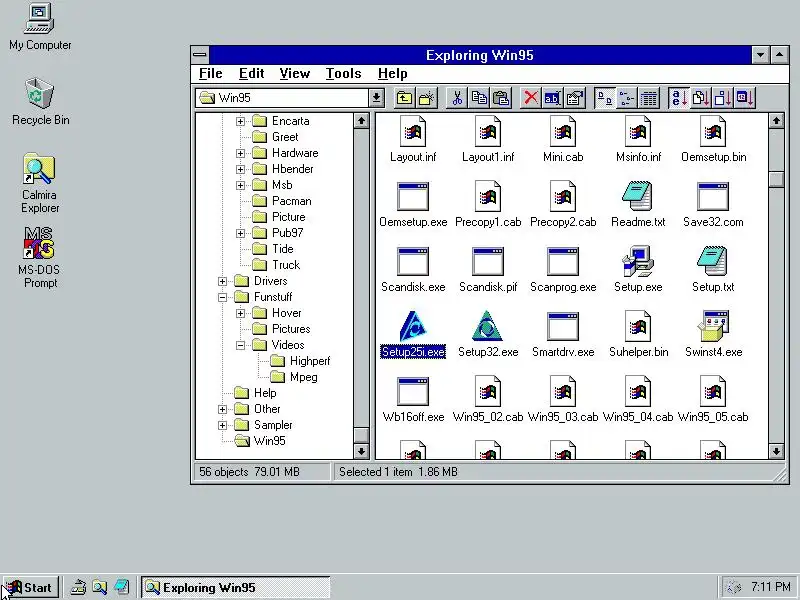The image size is (800, 600).
Task: Select the Truck folder in tree
Action: (x=276, y=265)
